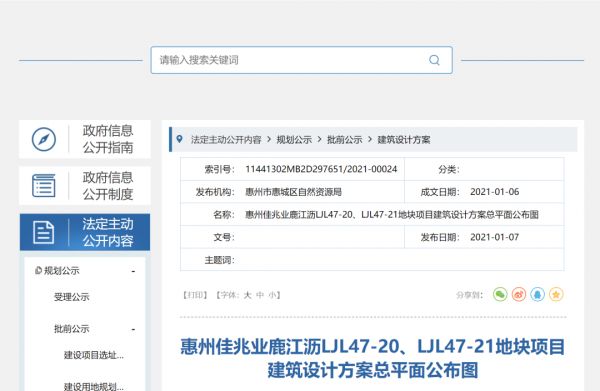The width and height of the screenshot is (600, 391).
Task: Open 政府信息公开制度 menu label
Action: coord(108,186)
